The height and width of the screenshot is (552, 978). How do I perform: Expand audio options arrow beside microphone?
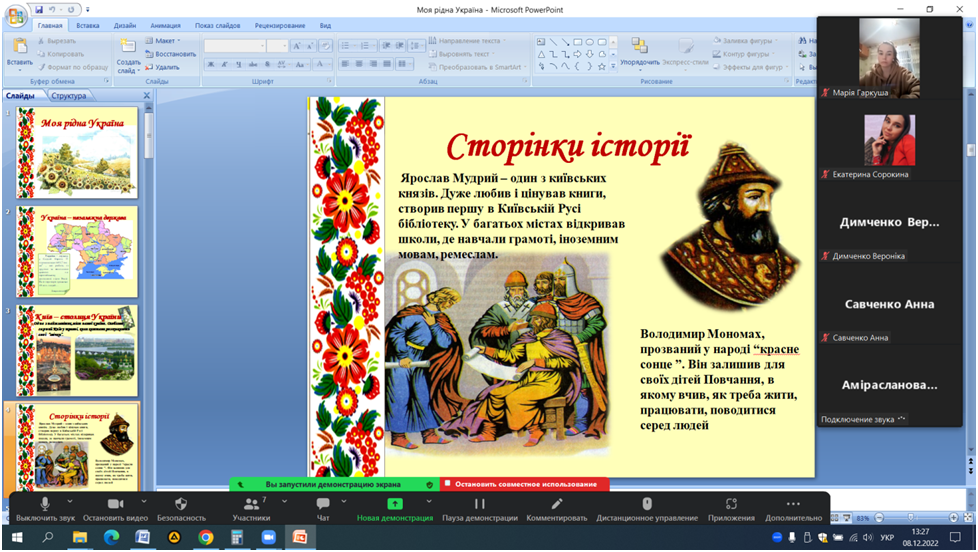tap(70, 501)
